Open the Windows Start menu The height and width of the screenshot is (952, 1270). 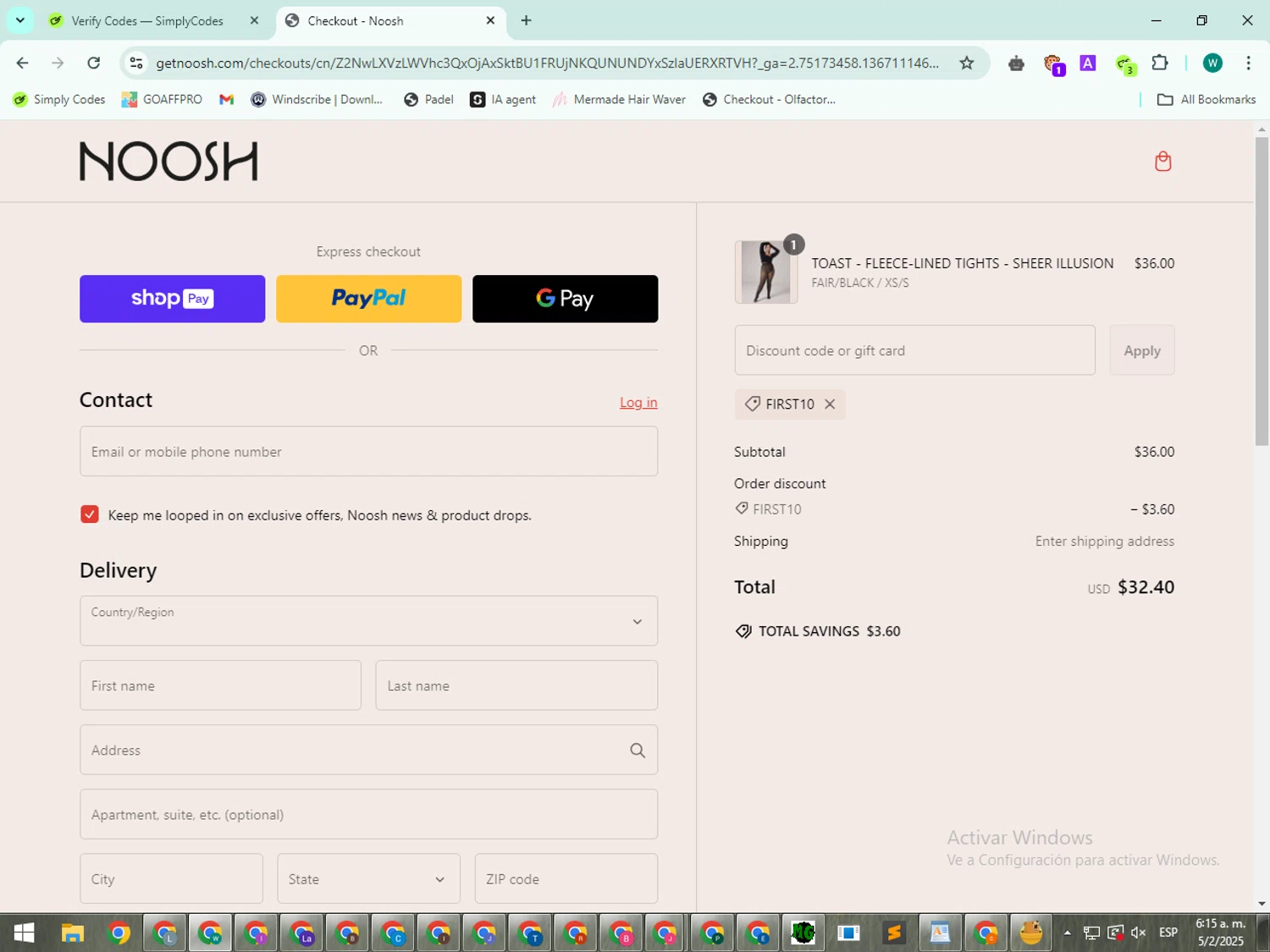[24, 933]
